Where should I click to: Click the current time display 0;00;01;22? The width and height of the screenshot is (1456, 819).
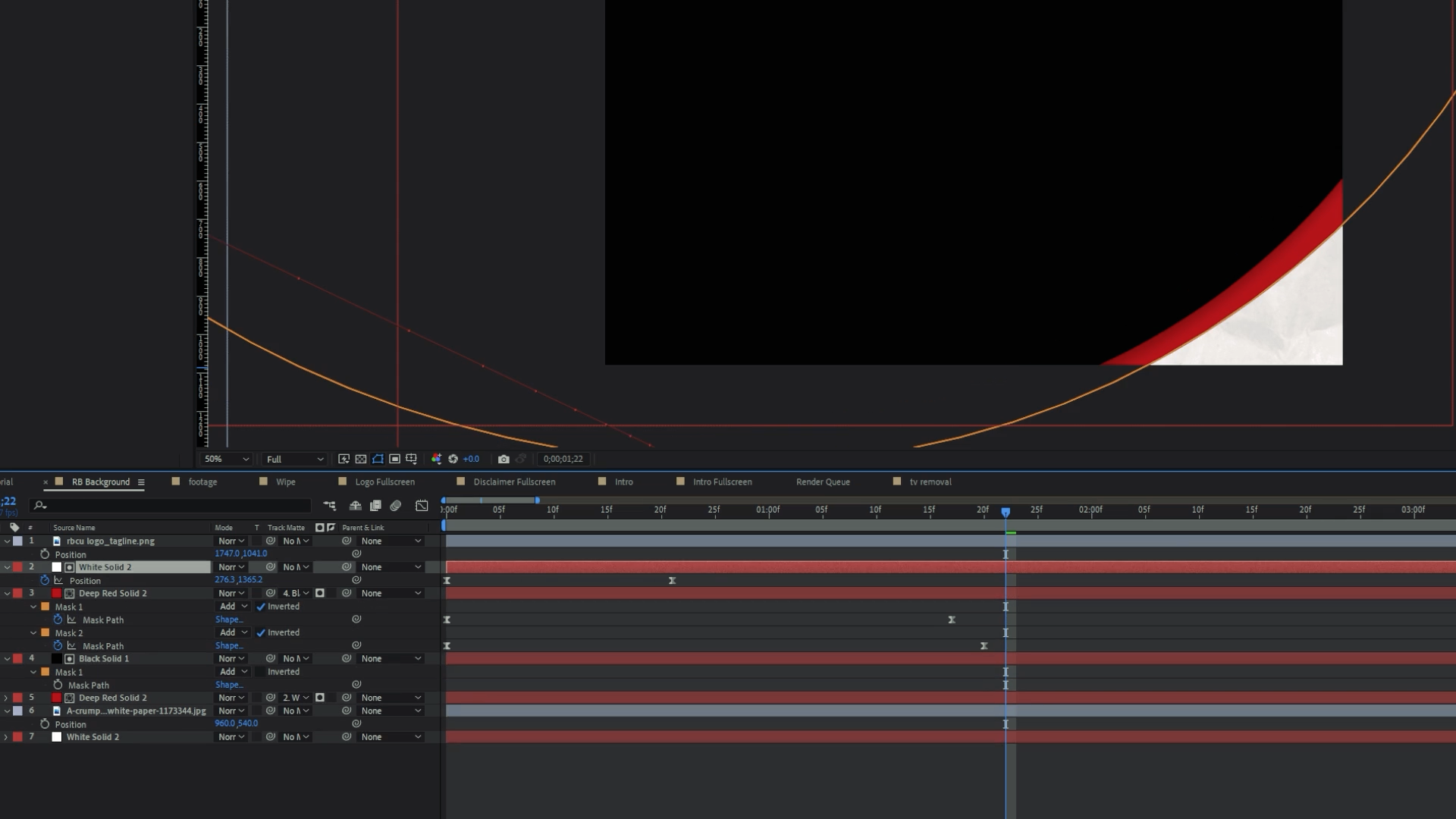pos(563,459)
